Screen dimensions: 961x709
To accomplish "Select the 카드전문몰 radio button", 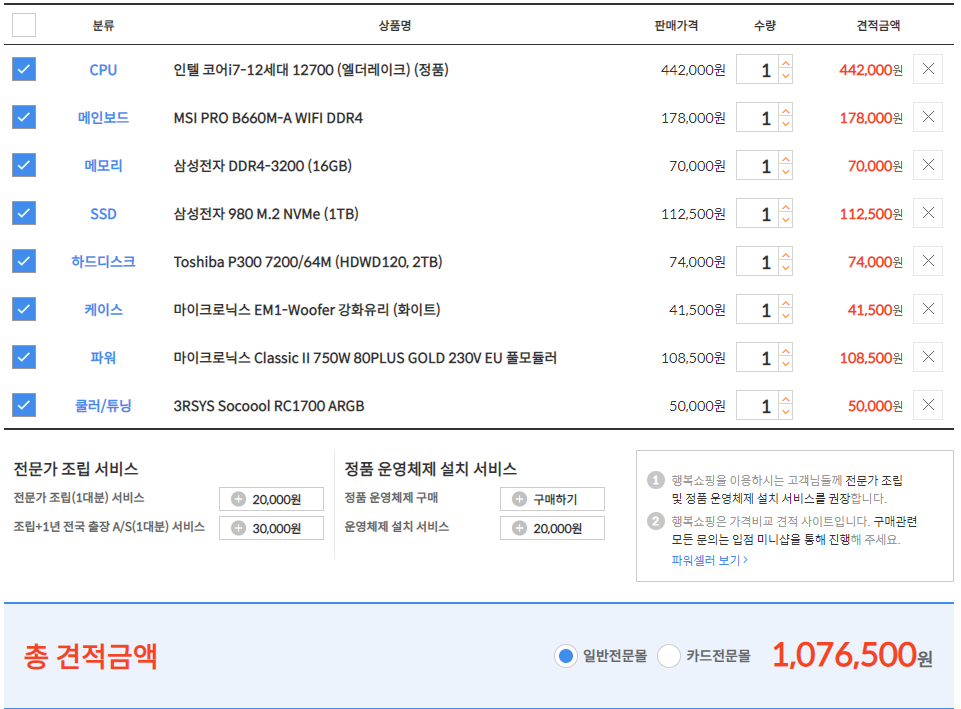I will tap(669, 656).
